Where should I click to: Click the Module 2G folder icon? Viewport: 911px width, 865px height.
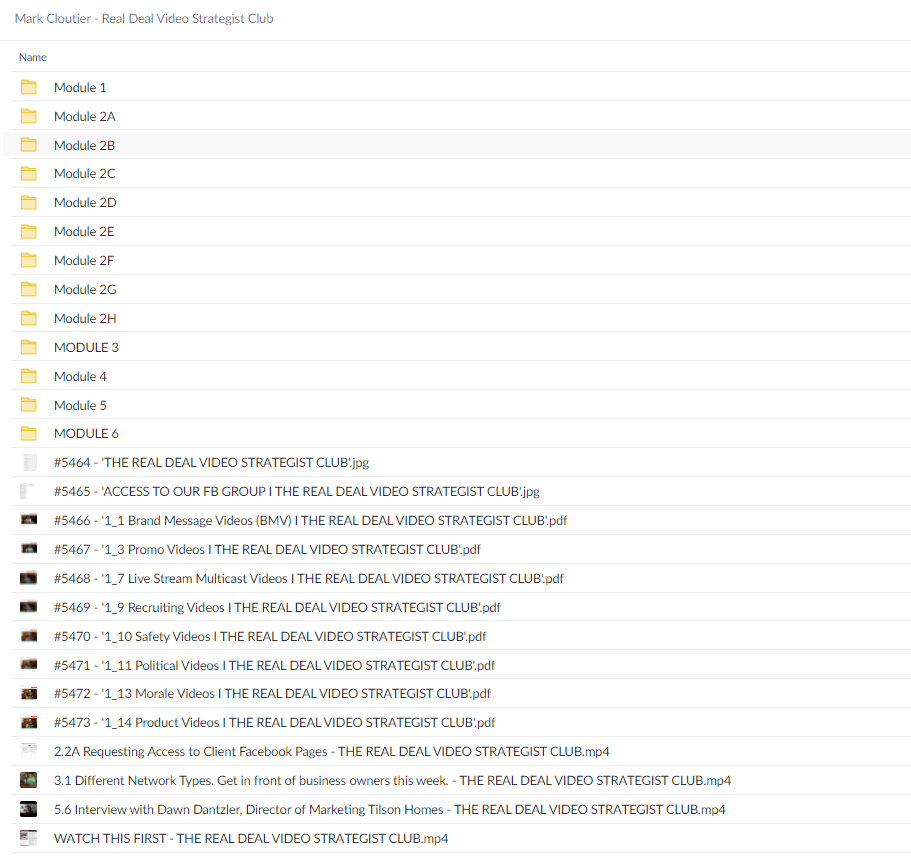(x=28, y=289)
